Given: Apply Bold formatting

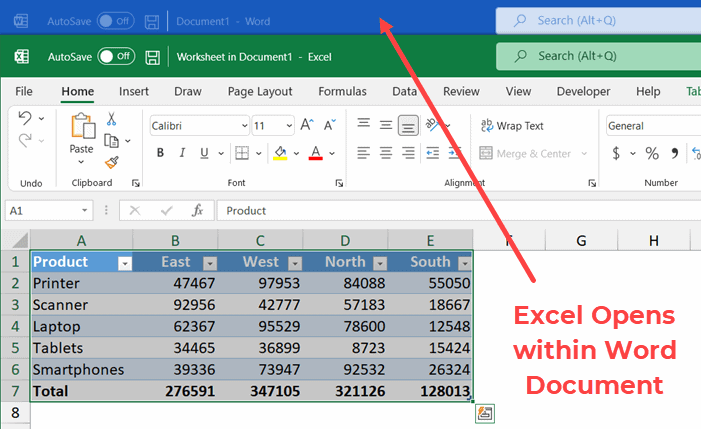Looking at the screenshot, I should [160, 154].
